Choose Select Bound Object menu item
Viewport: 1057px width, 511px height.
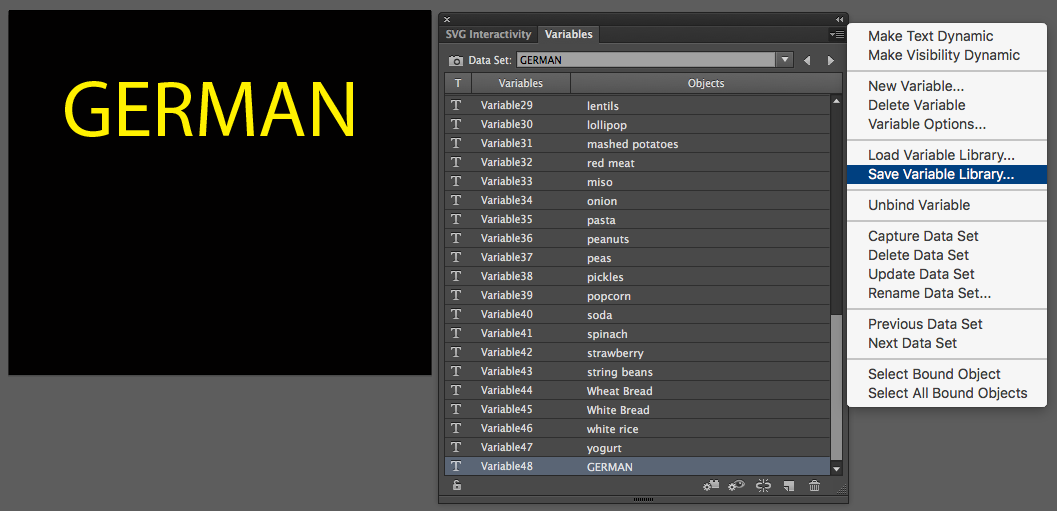(x=934, y=374)
